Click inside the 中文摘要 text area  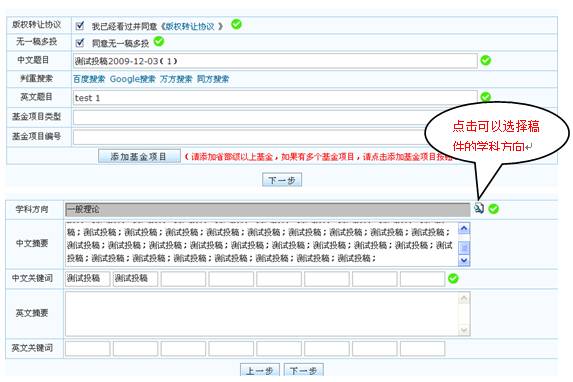(262, 244)
